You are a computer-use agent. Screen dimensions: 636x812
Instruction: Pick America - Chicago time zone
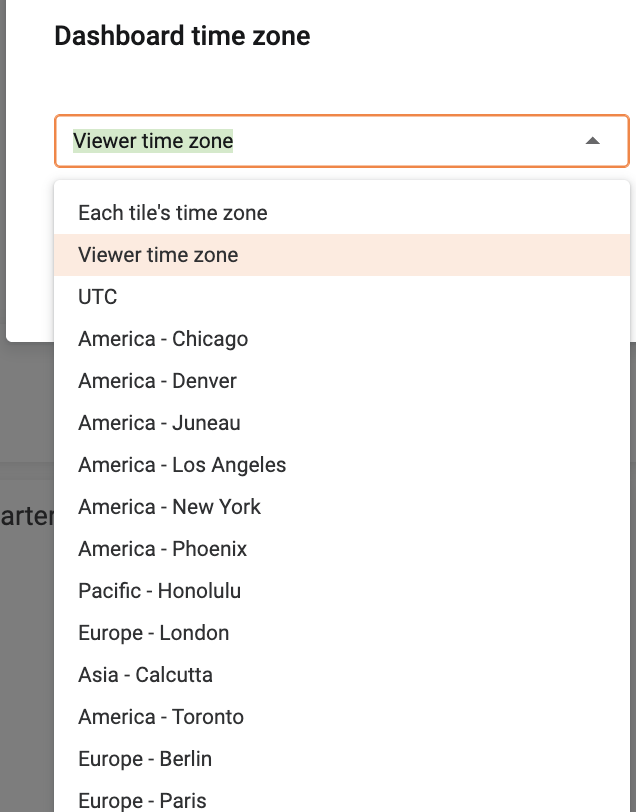click(x=163, y=339)
